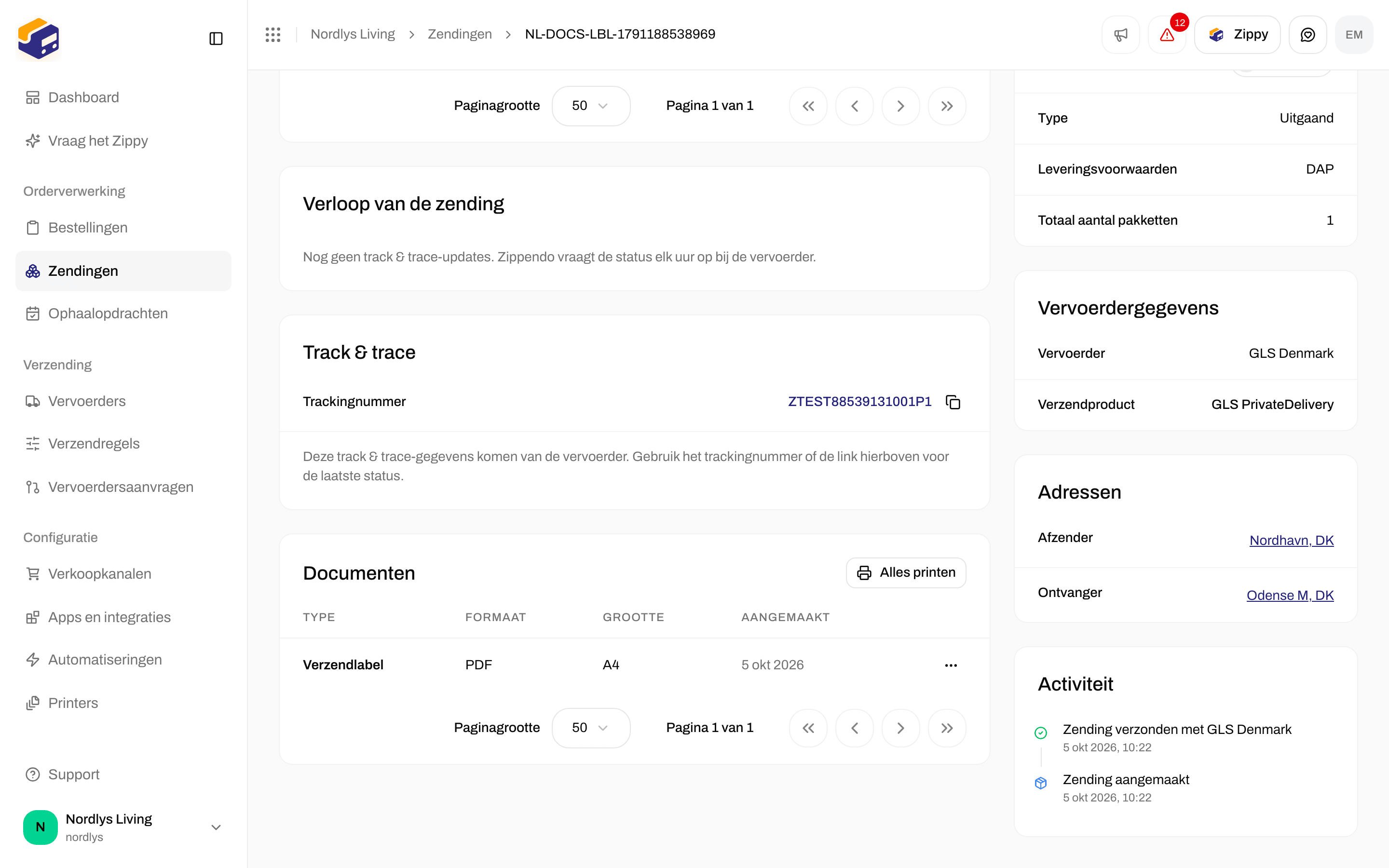Open top Paginagrootte 50 dropdown
The width and height of the screenshot is (1389, 868).
591,106
